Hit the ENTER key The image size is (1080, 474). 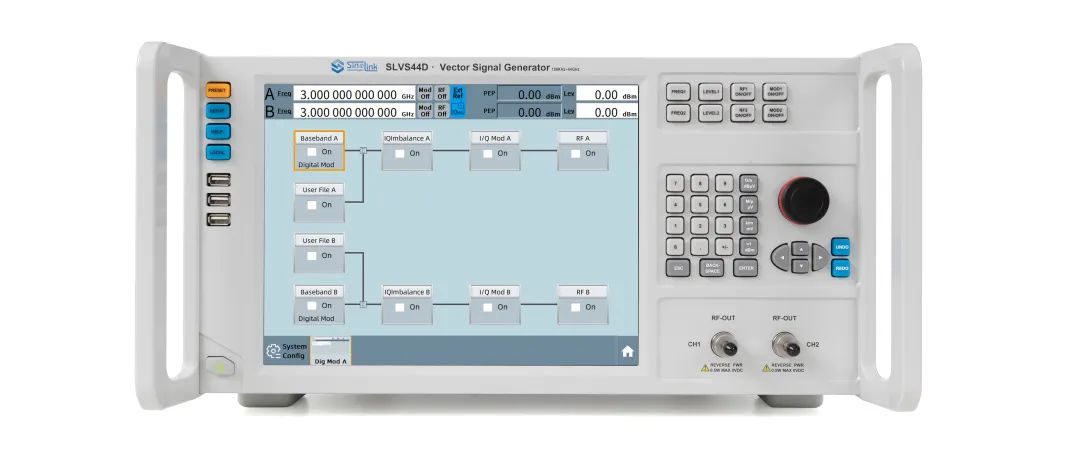click(745, 268)
